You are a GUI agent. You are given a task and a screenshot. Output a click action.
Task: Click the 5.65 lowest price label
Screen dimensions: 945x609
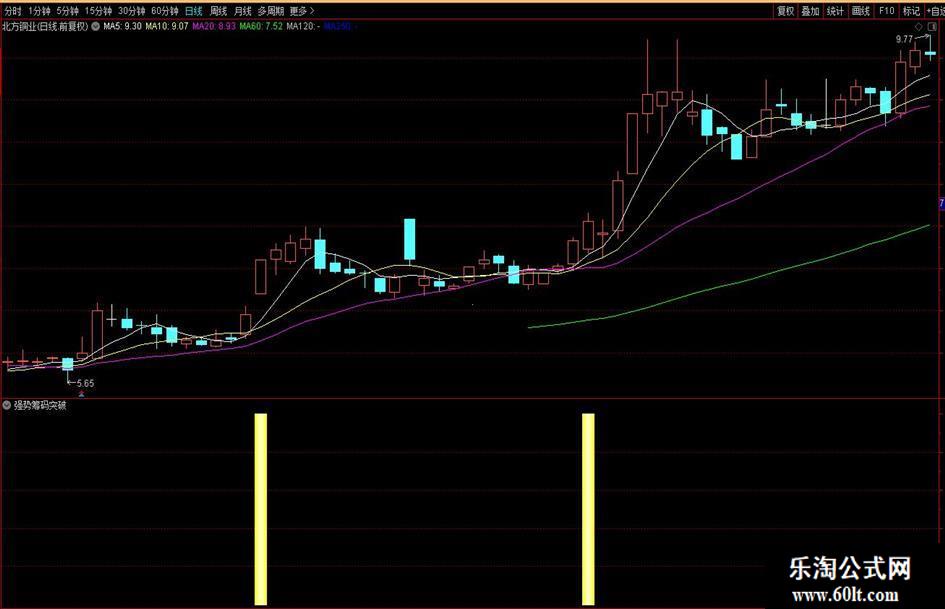pyautogui.click(x=85, y=383)
